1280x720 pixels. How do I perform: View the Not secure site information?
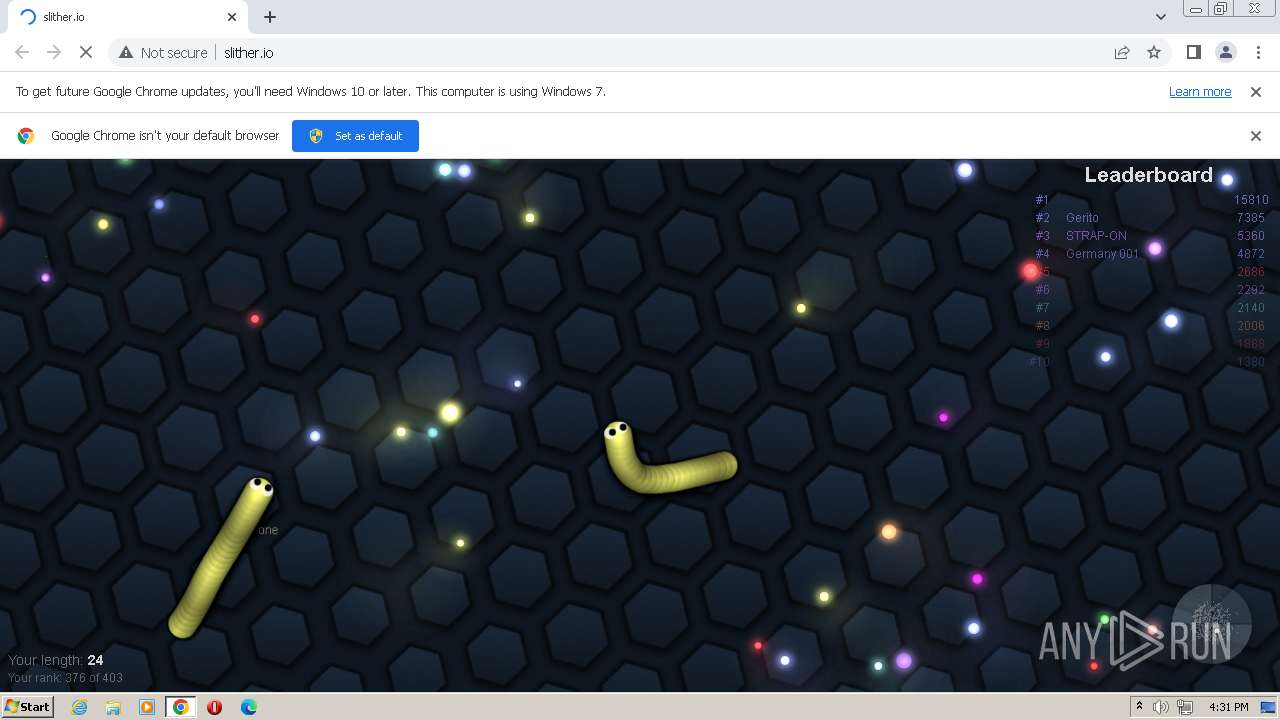pyautogui.click(x=163, y=52)
